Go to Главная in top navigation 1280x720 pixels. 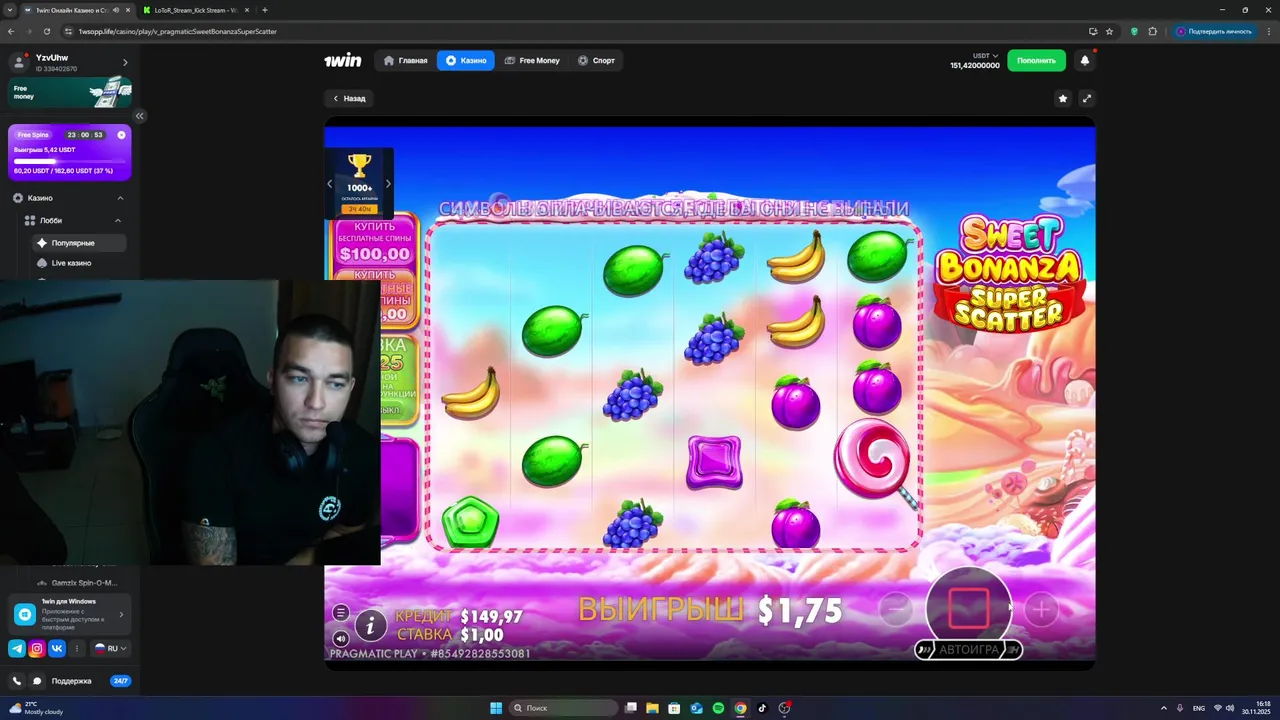click(x=405, y=61)
